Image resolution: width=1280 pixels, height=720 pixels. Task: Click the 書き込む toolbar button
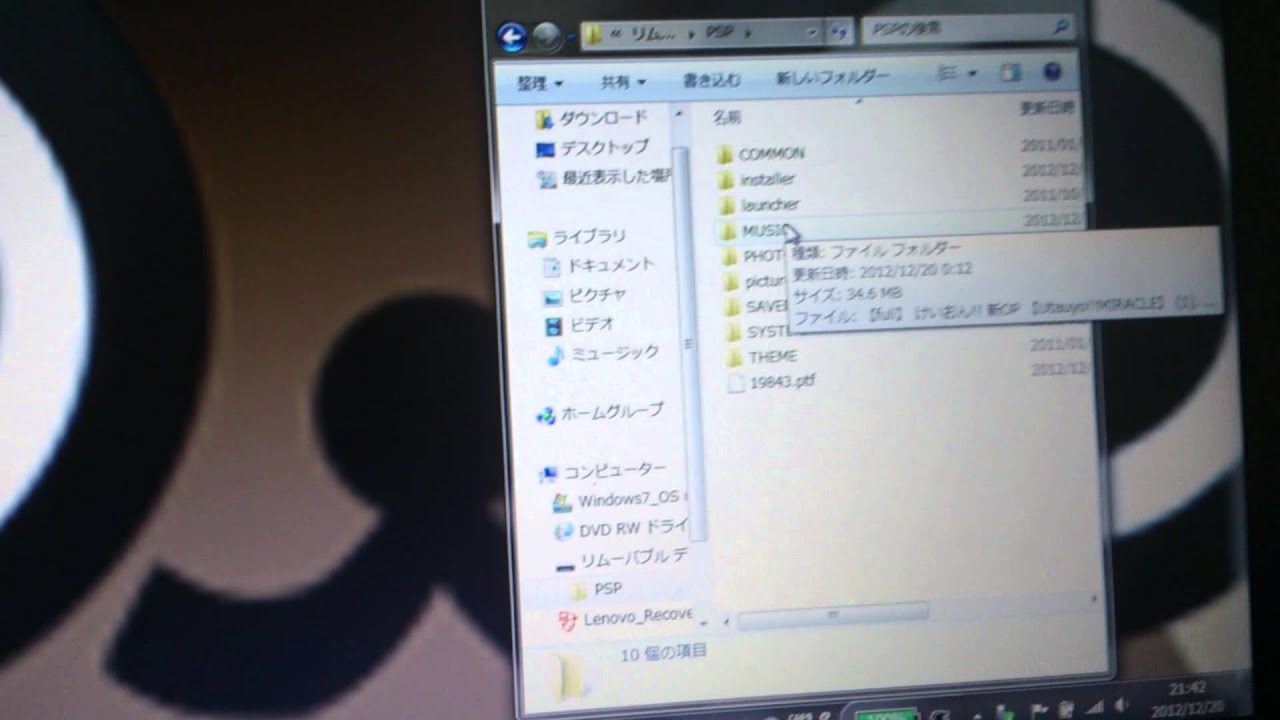pyautogui.click(x=711, y=79)
